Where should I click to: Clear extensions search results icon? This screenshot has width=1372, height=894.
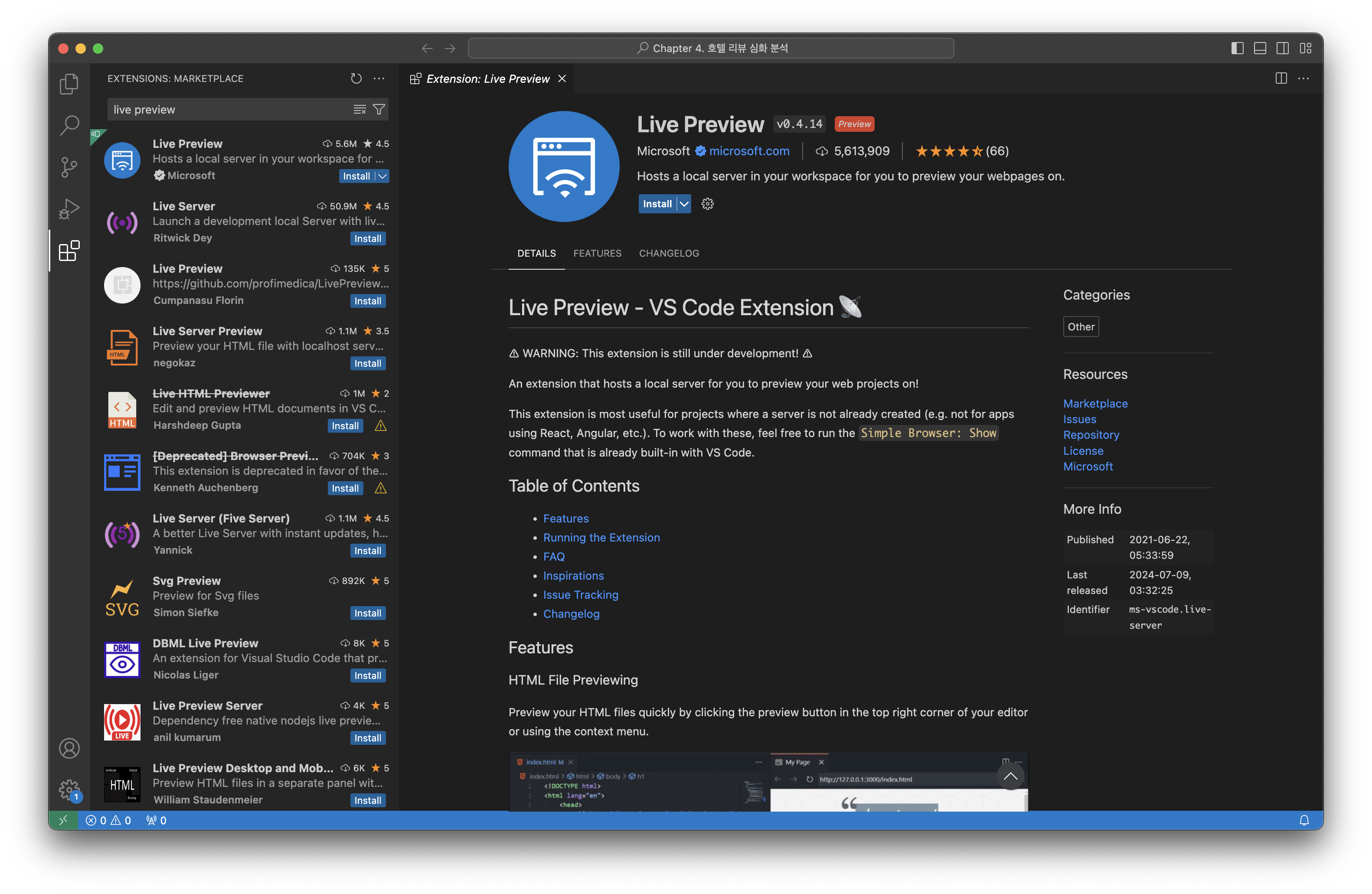click(x=360, y=110)
